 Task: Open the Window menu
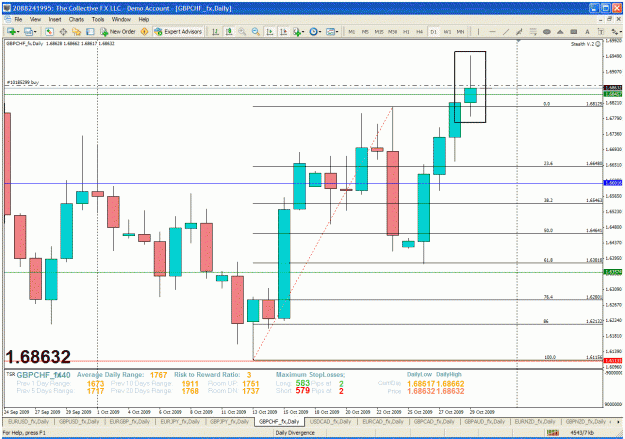click(x=121, y=19)
